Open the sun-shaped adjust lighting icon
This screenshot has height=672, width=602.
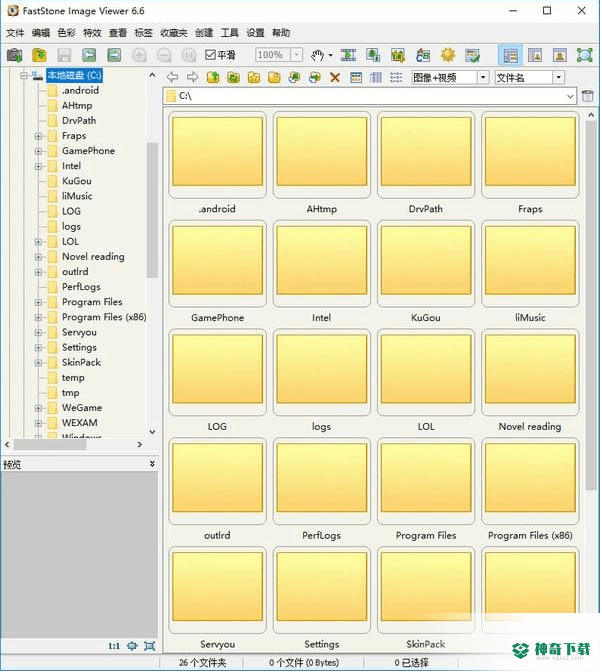448,55
